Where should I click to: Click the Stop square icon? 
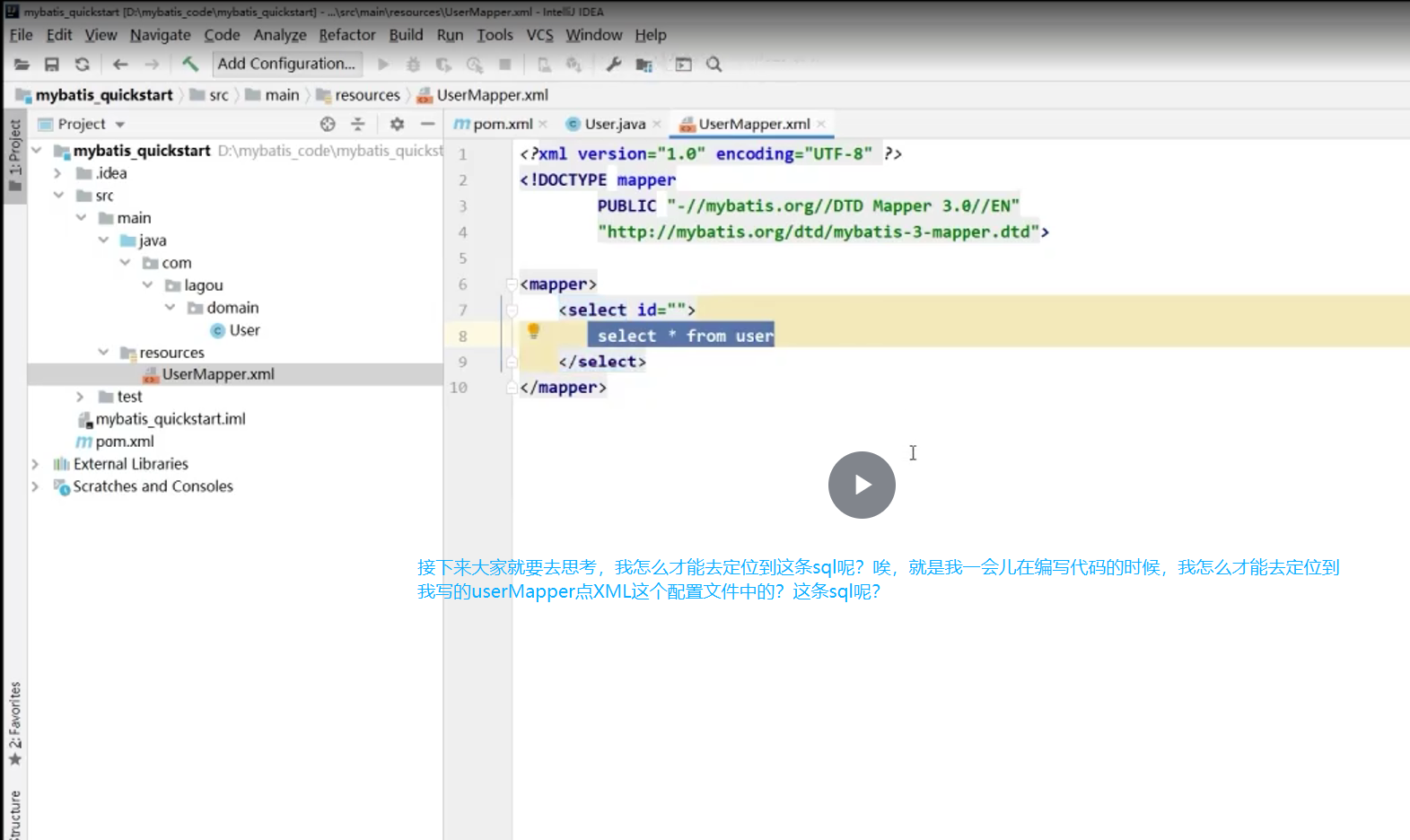[505, 65]
